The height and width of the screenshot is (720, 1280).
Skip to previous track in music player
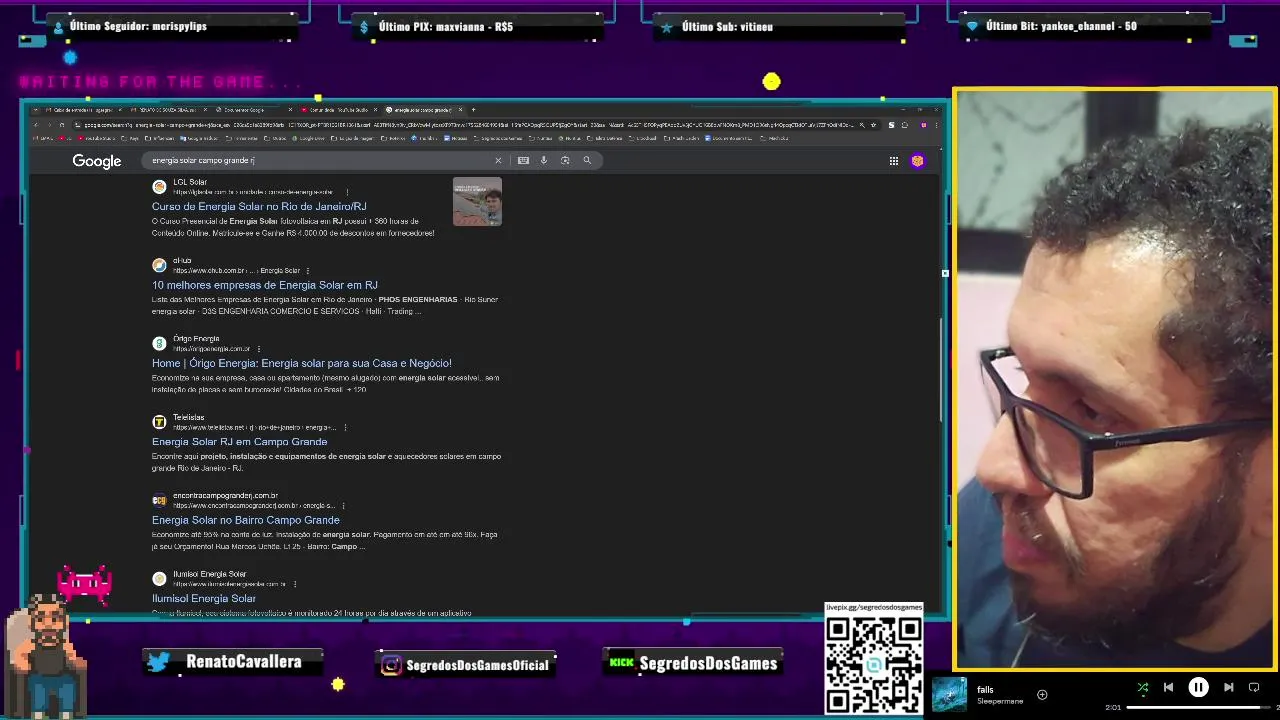tap(1168, 687)
